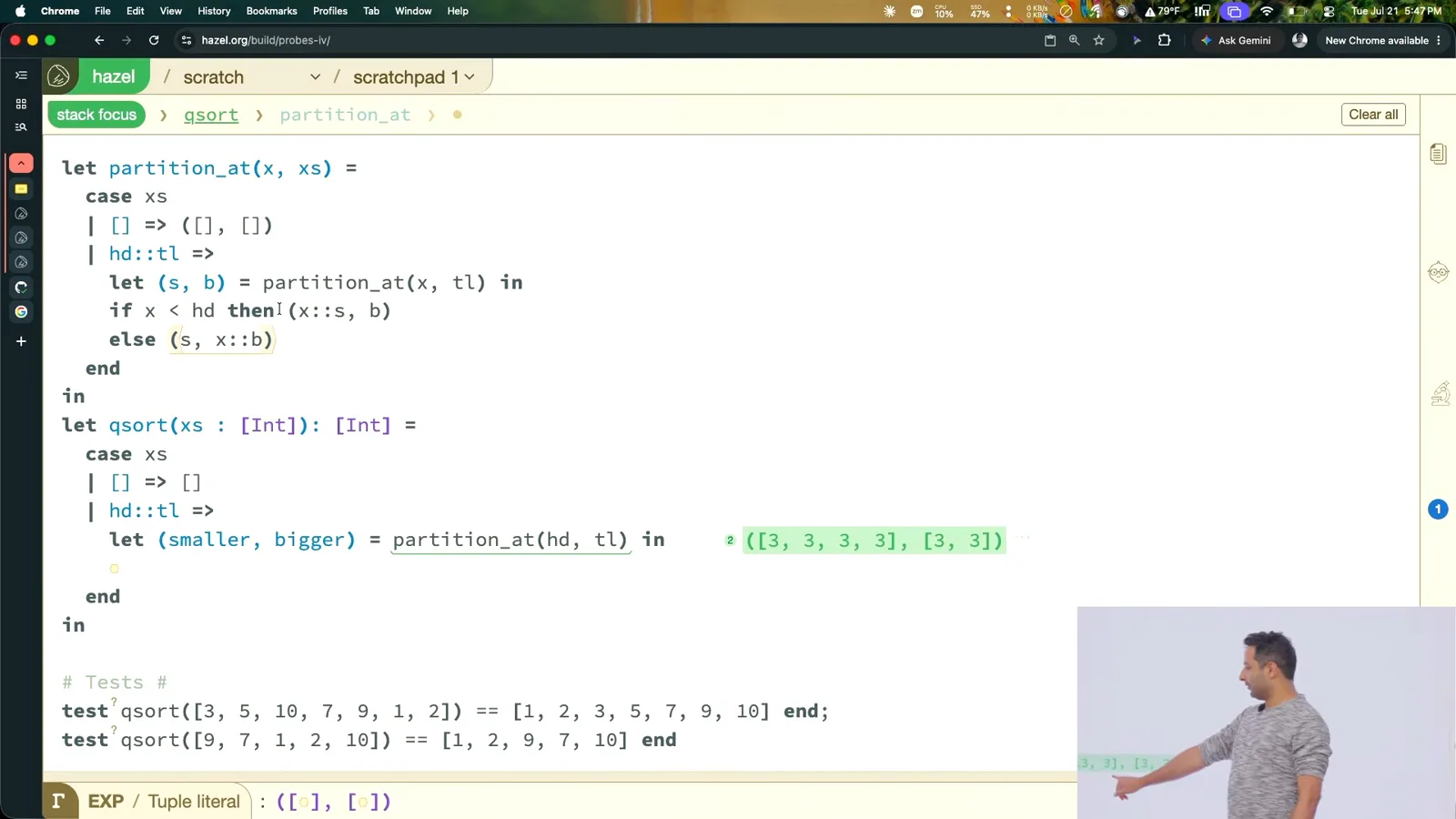Open the History menu

[214, 11]
